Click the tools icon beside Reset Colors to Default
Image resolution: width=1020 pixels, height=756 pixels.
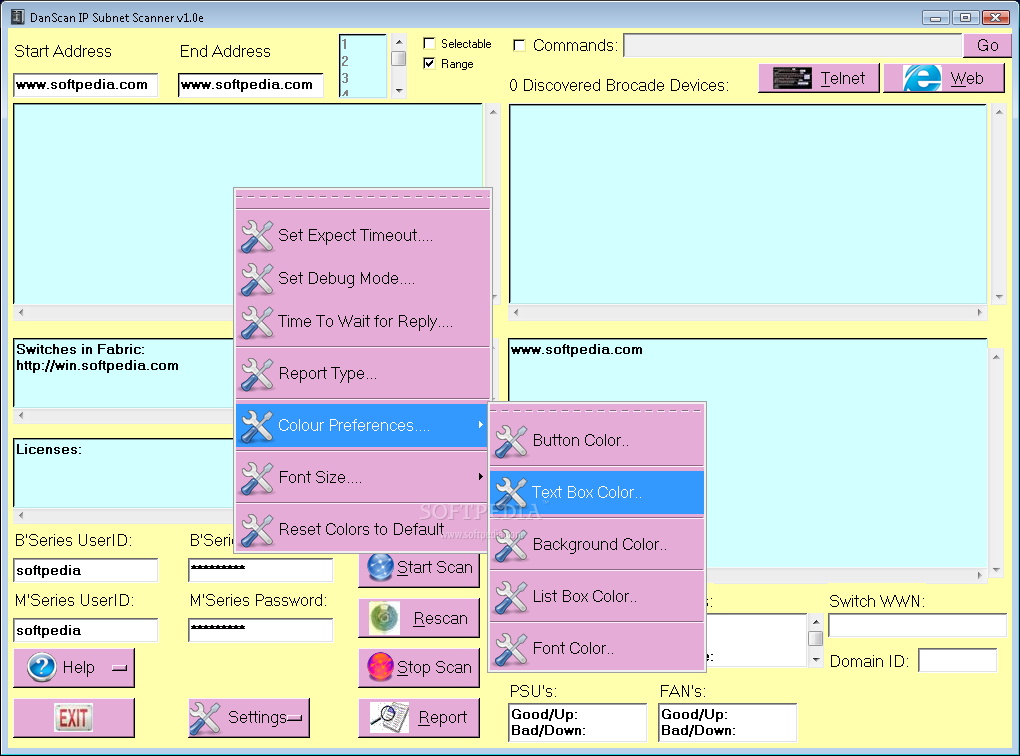tap(257, 530)
